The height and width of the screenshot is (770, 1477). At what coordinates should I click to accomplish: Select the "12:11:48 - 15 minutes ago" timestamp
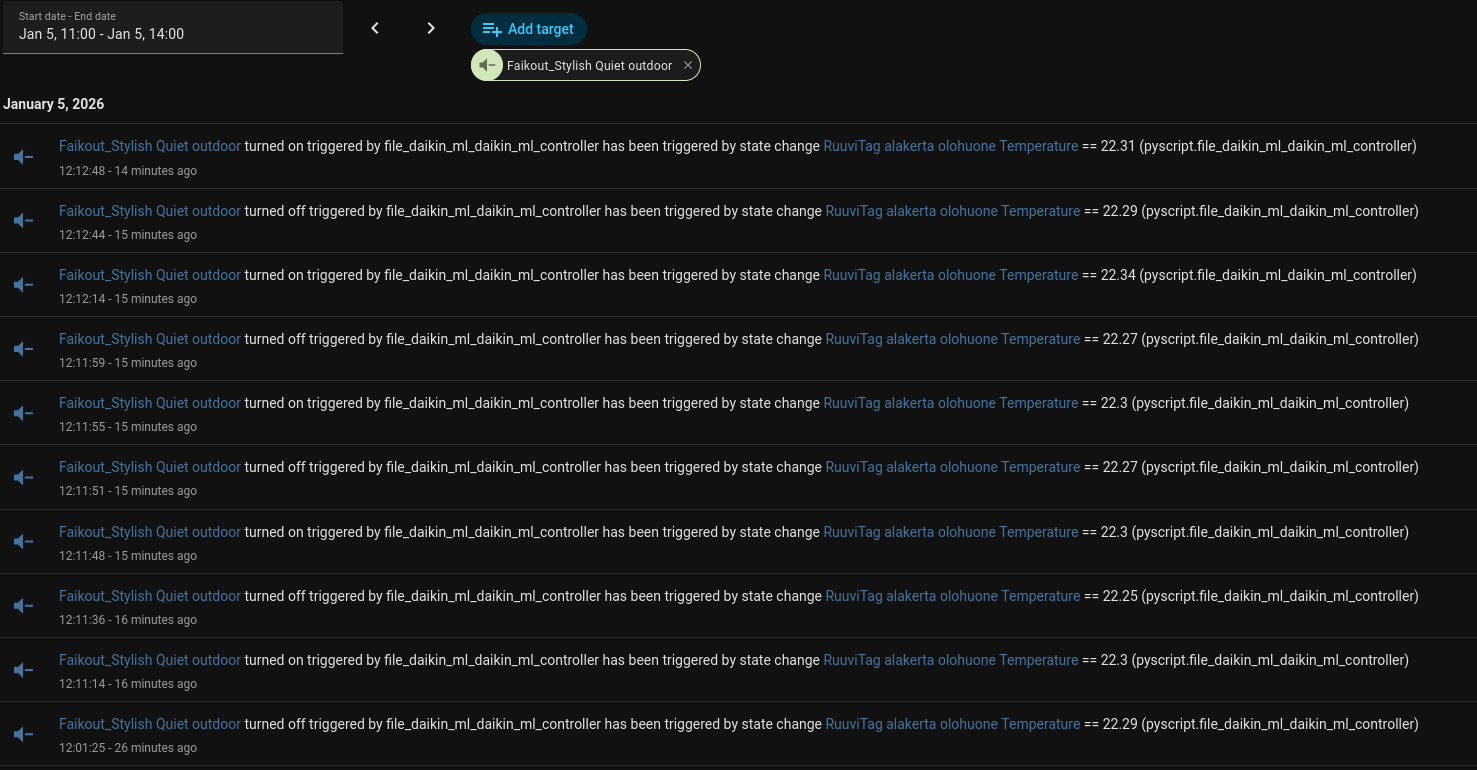tap(128, 556)
